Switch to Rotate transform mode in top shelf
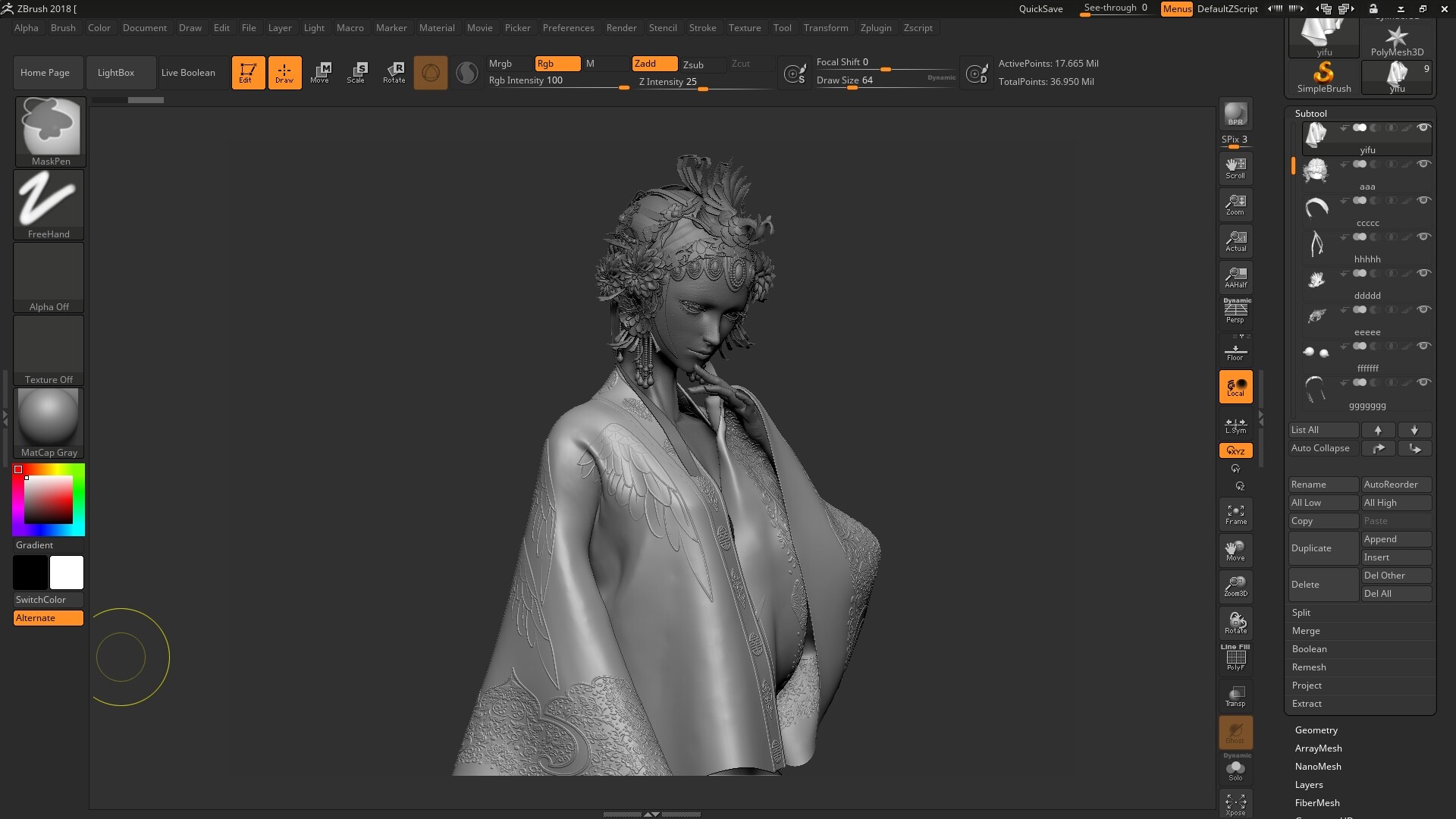This screenshot has width=1456, height=819. tap(394, 73)
